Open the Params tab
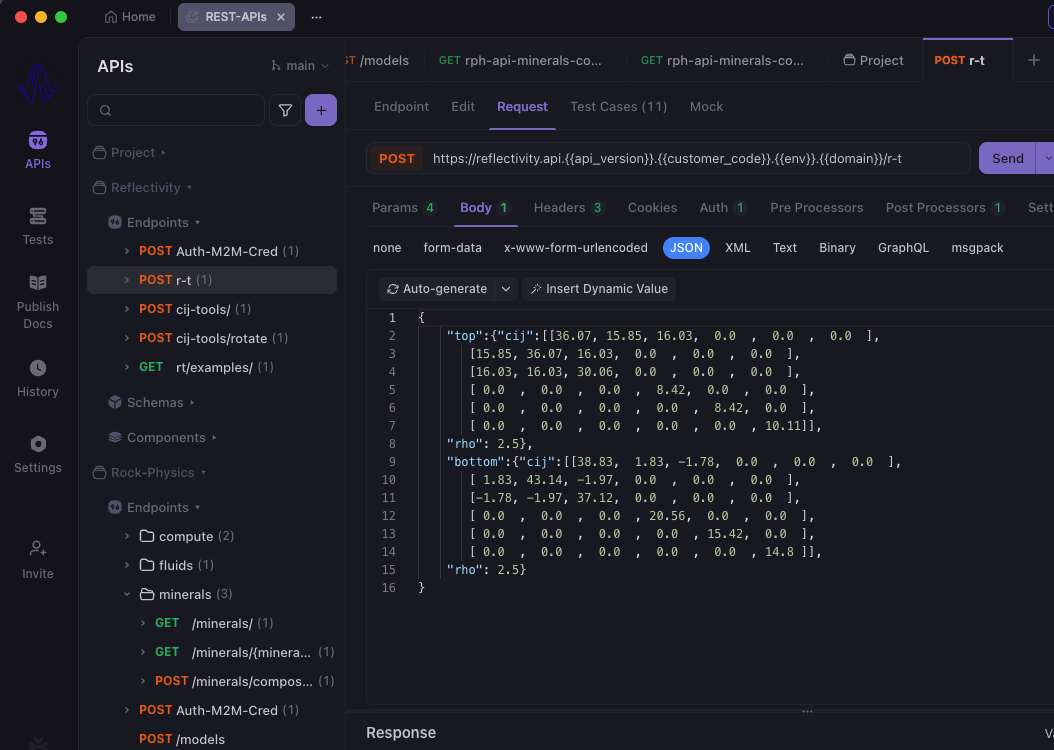 [404, 208]
